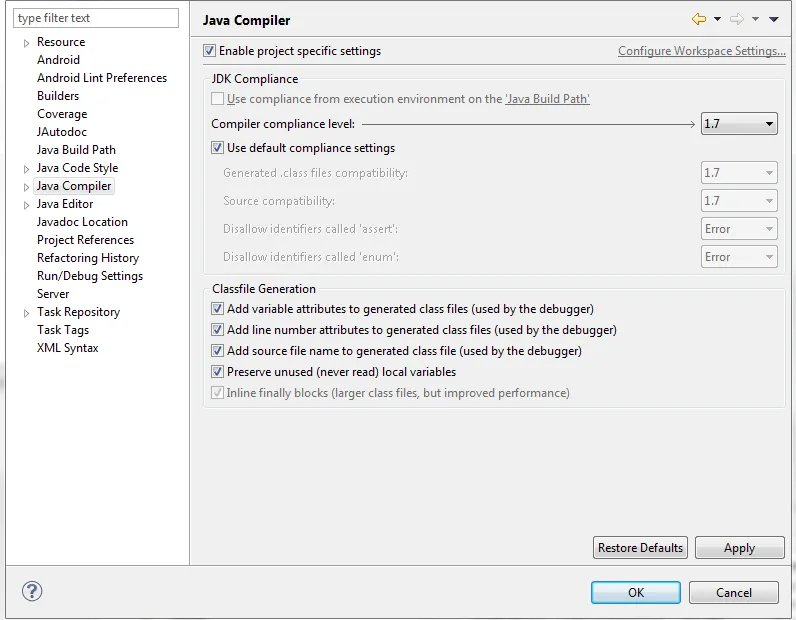Uncheck Enable project specific settings
Viewport: 796px width, 620px height.
pyautogui.click(x=209, y=51)
